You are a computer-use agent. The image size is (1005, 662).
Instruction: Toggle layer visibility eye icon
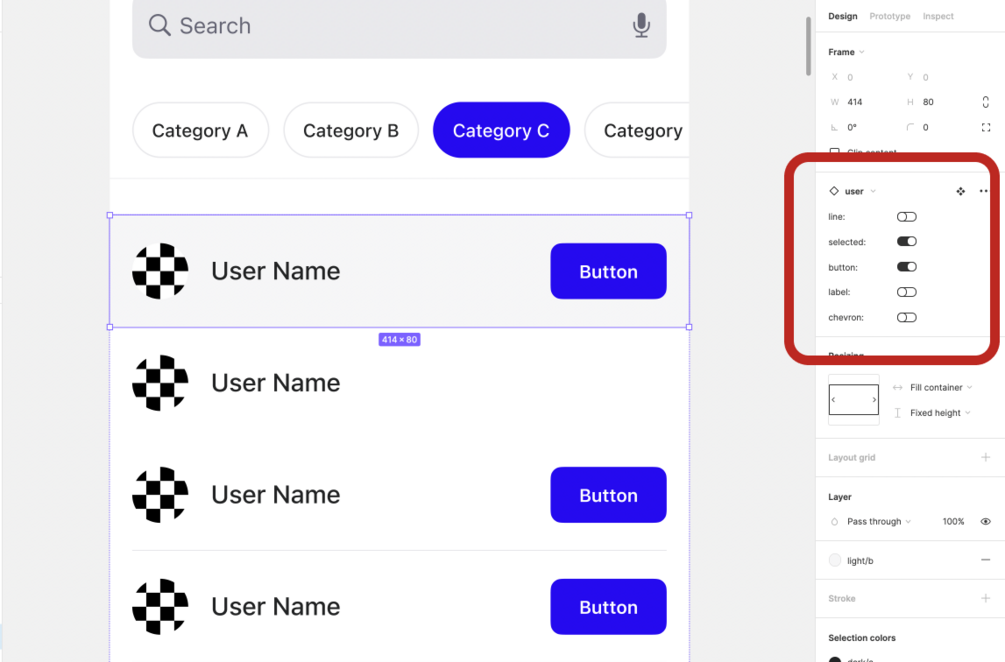pyautogui.click(x=986, y=521)
